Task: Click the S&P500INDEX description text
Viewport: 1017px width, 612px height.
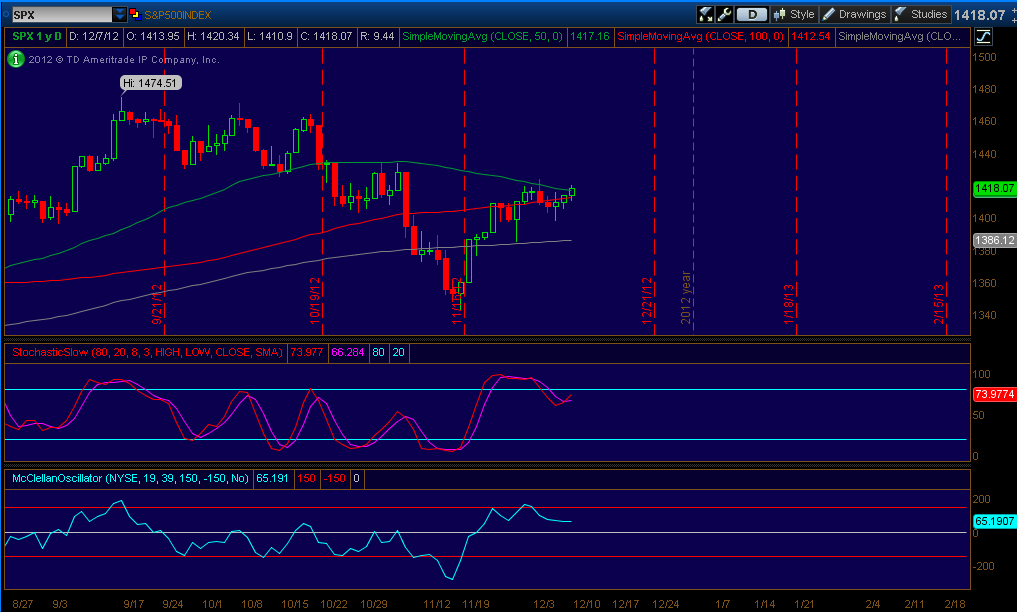Action: [x=178, y=14]
